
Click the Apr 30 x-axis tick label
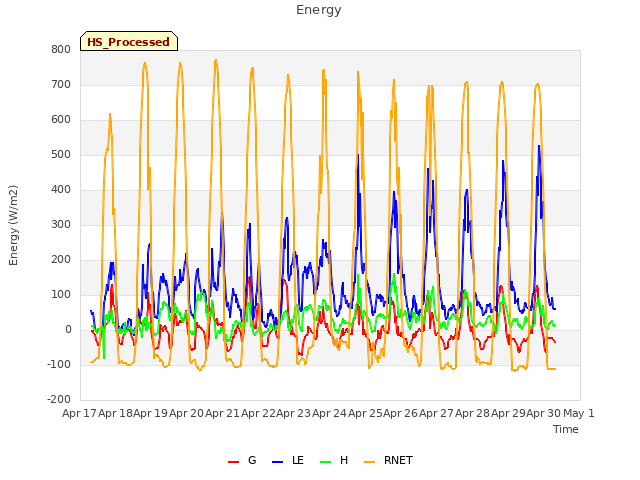[544, 413]
